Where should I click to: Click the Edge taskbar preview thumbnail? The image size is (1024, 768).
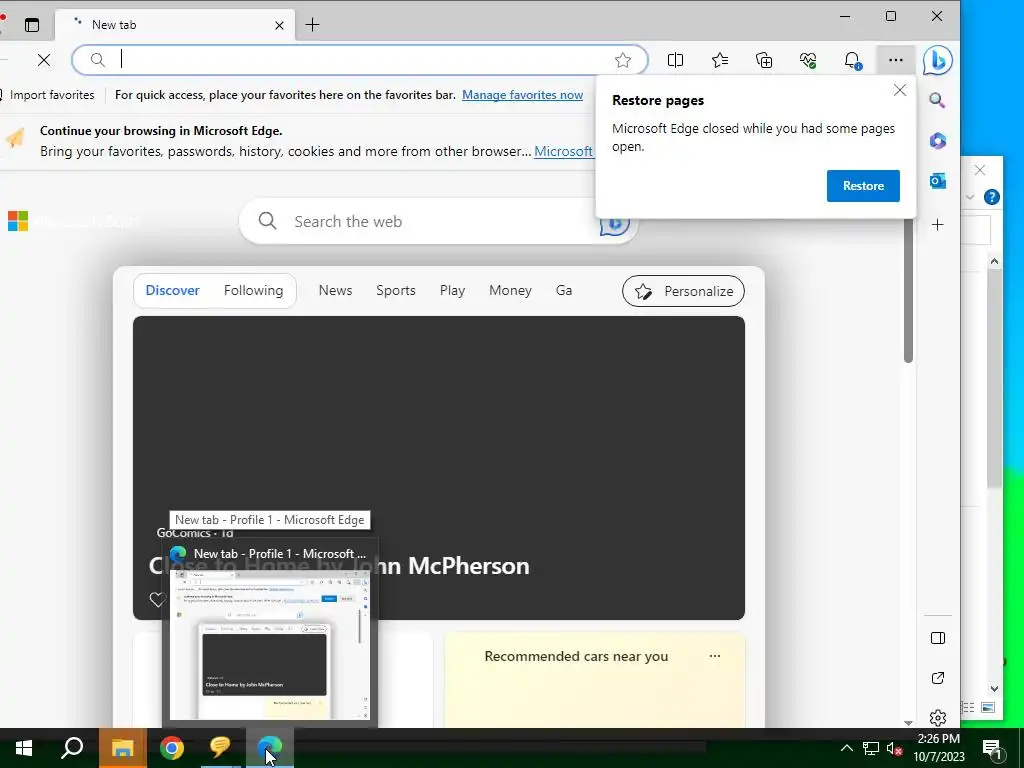tap(270, 645)
